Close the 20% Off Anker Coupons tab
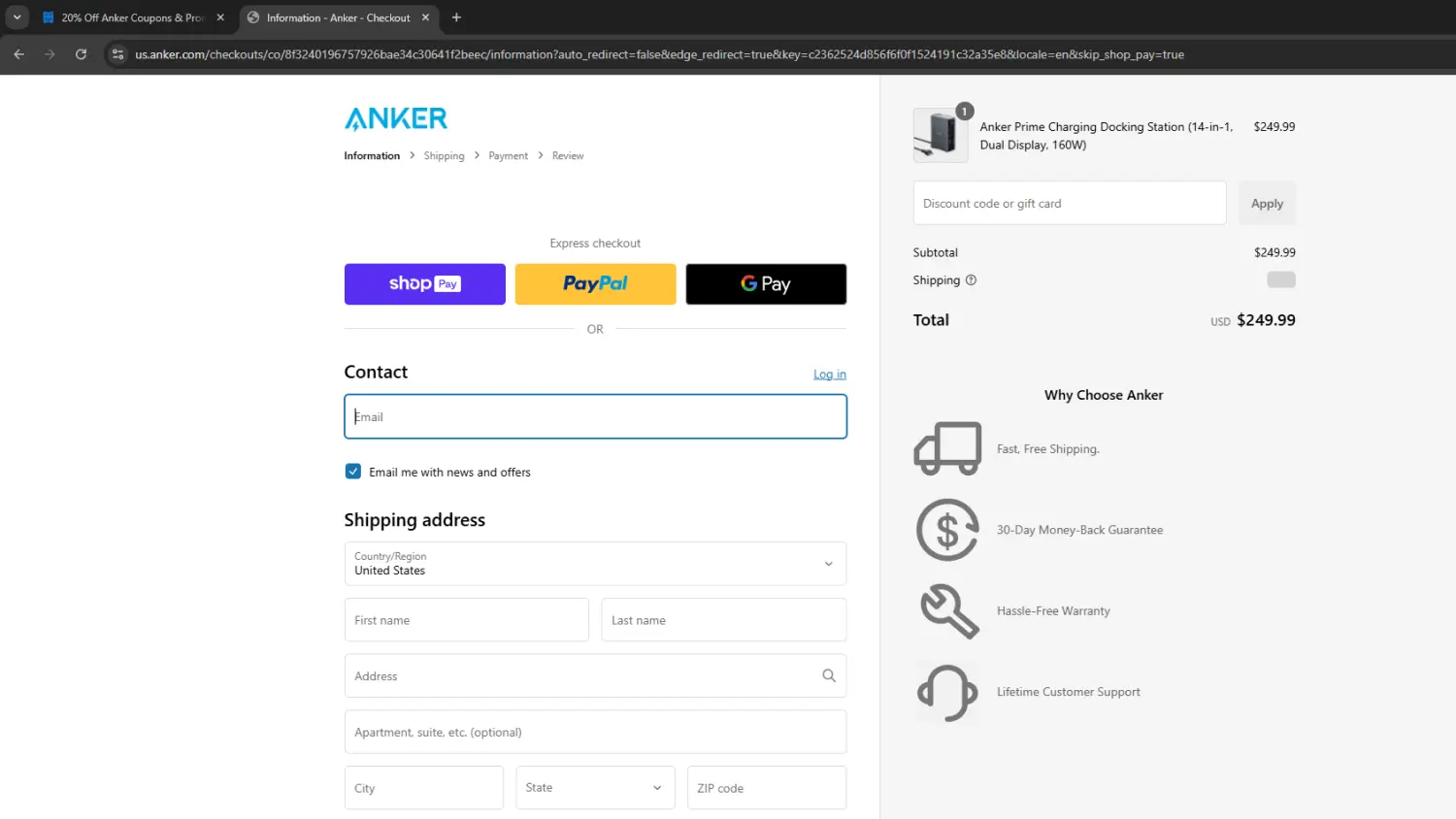 tap(220, 17)
